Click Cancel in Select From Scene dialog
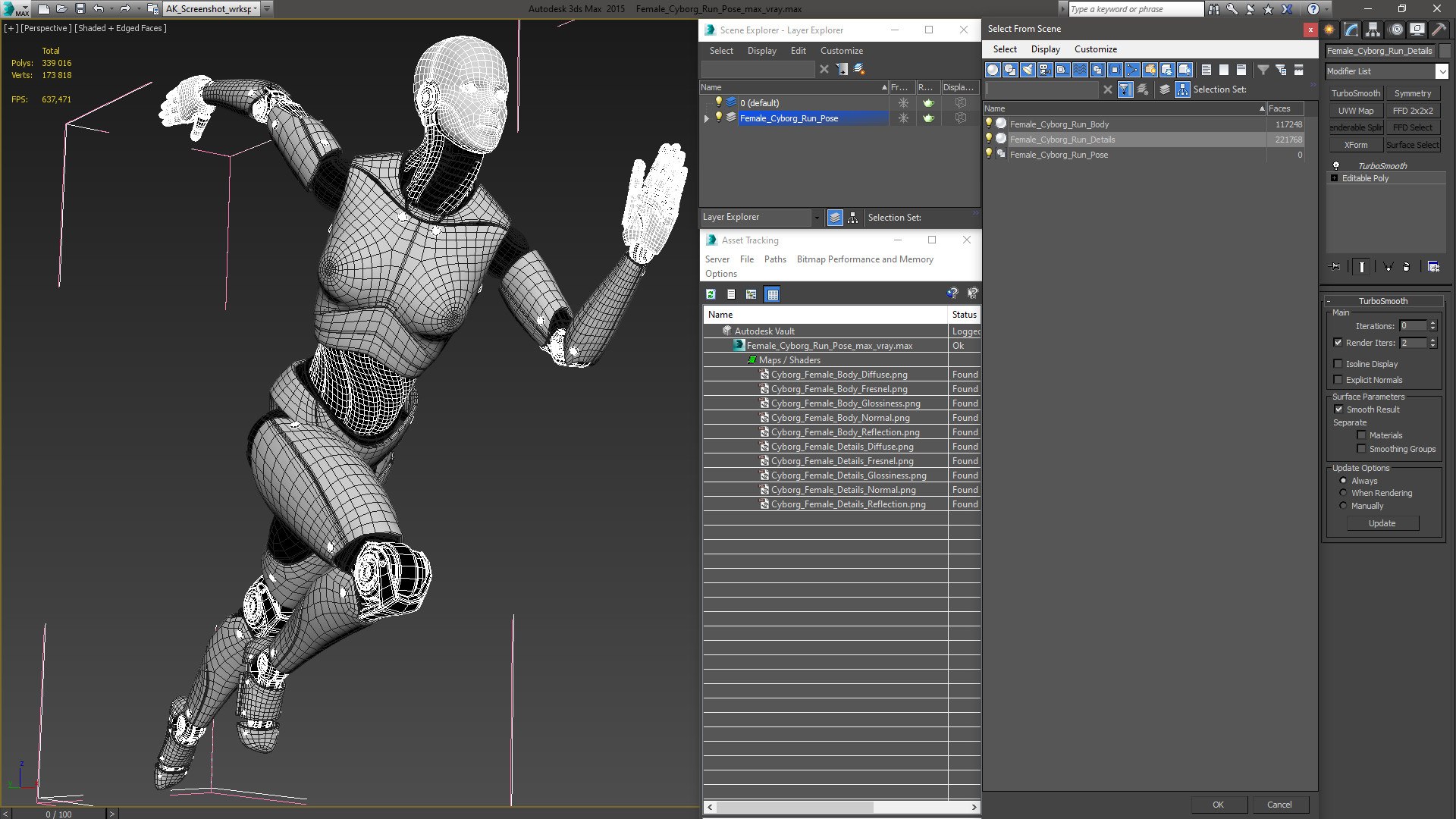This screenshot has width=1456, height=819. (1279, 805)
